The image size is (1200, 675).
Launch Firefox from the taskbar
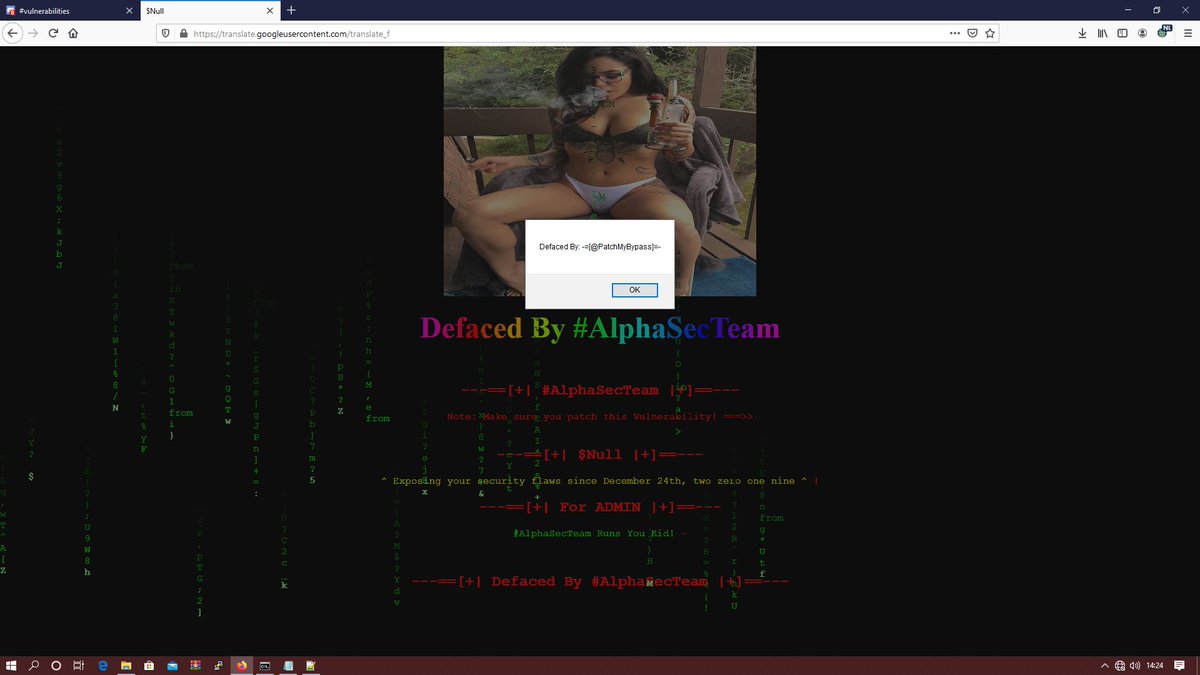pos(240,664)
